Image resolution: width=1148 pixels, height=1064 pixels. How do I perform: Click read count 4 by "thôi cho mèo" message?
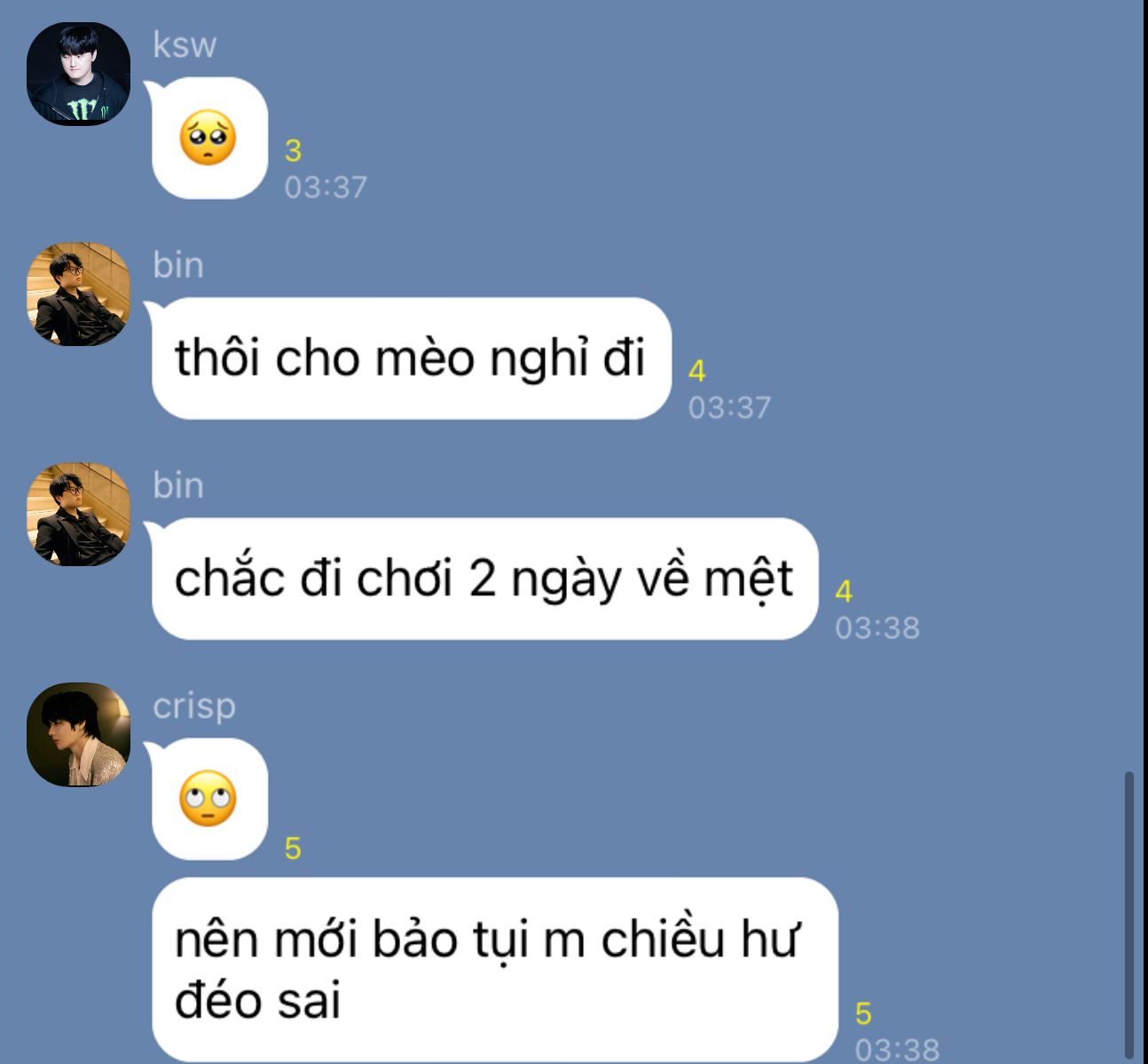[696, 371]
